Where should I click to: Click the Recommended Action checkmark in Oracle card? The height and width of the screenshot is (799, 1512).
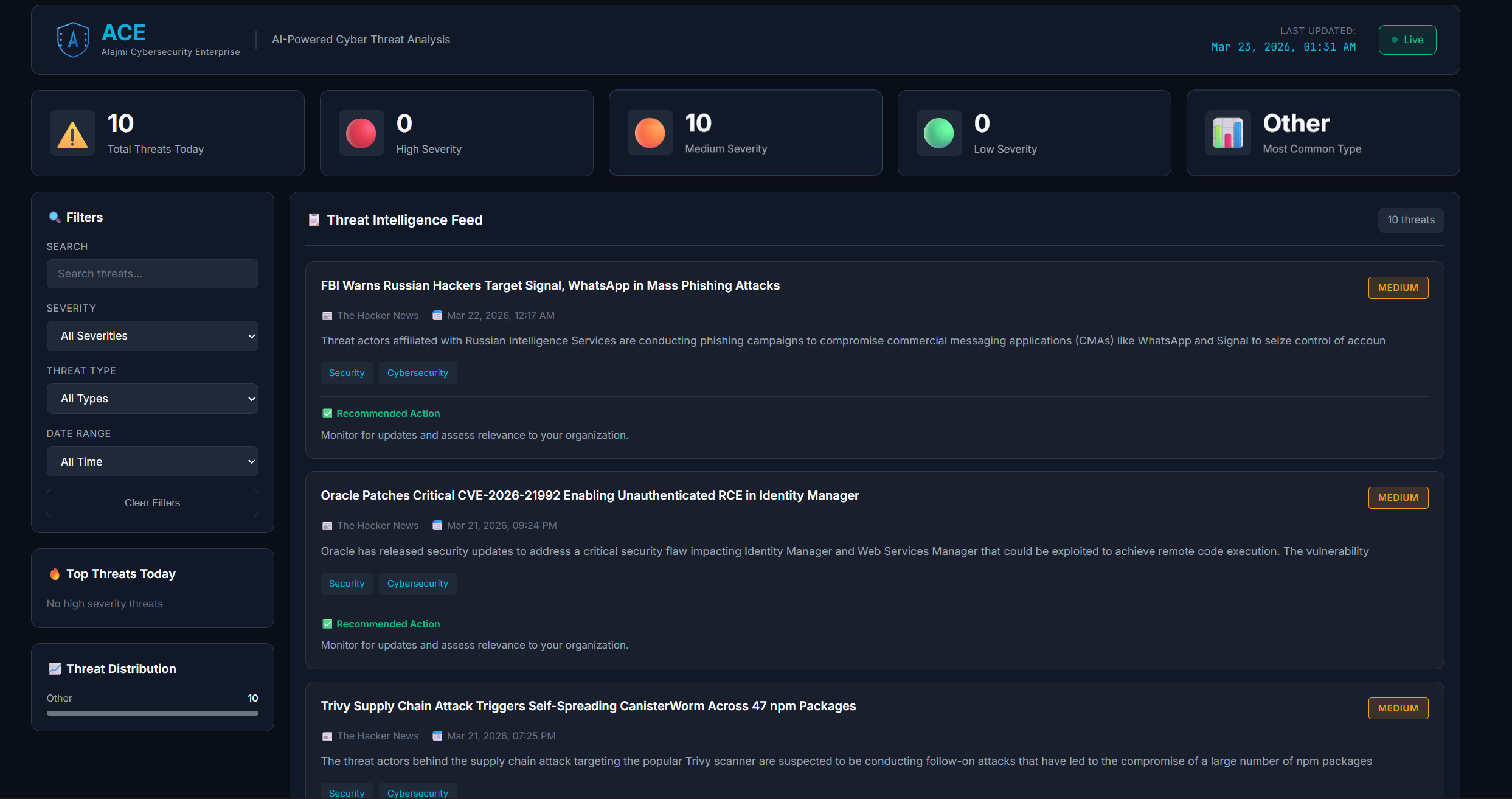(x=327, y=624)
